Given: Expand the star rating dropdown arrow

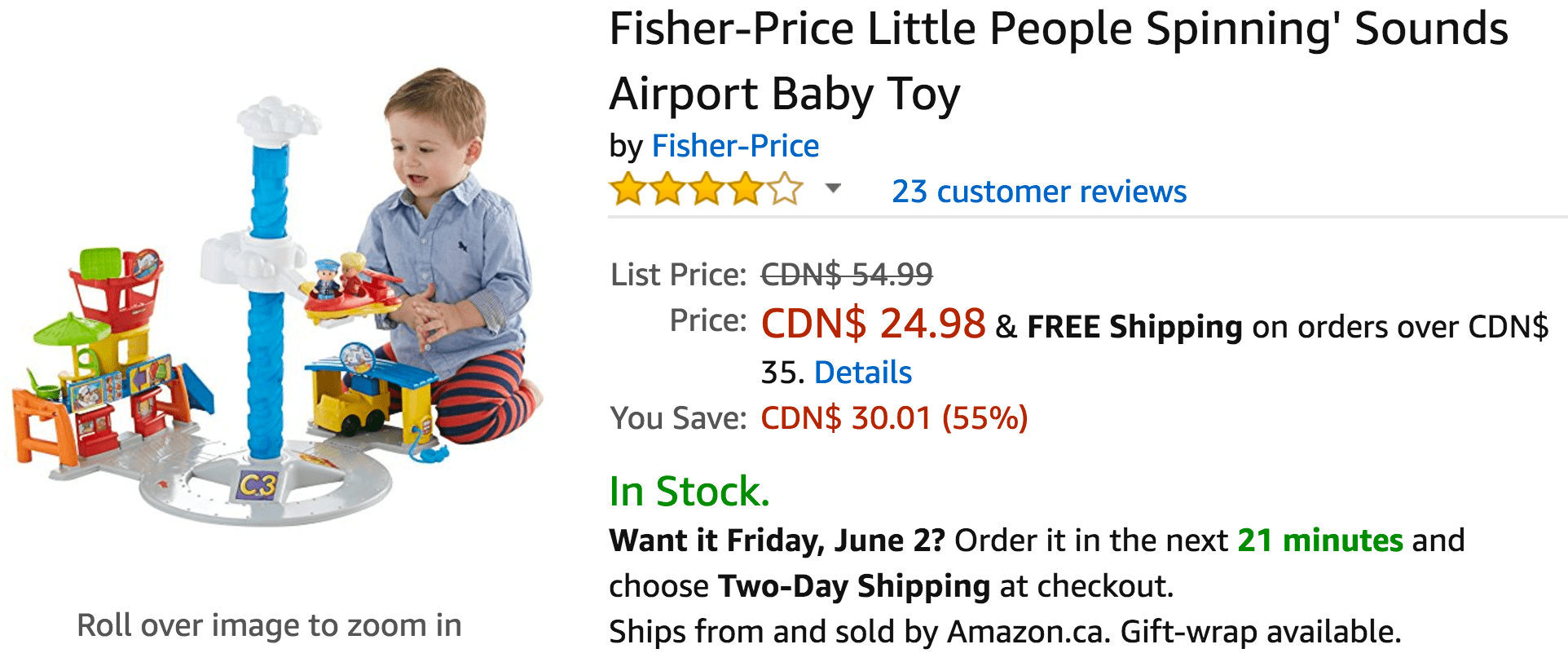Looking at the screenshot, I should [832, 188].
